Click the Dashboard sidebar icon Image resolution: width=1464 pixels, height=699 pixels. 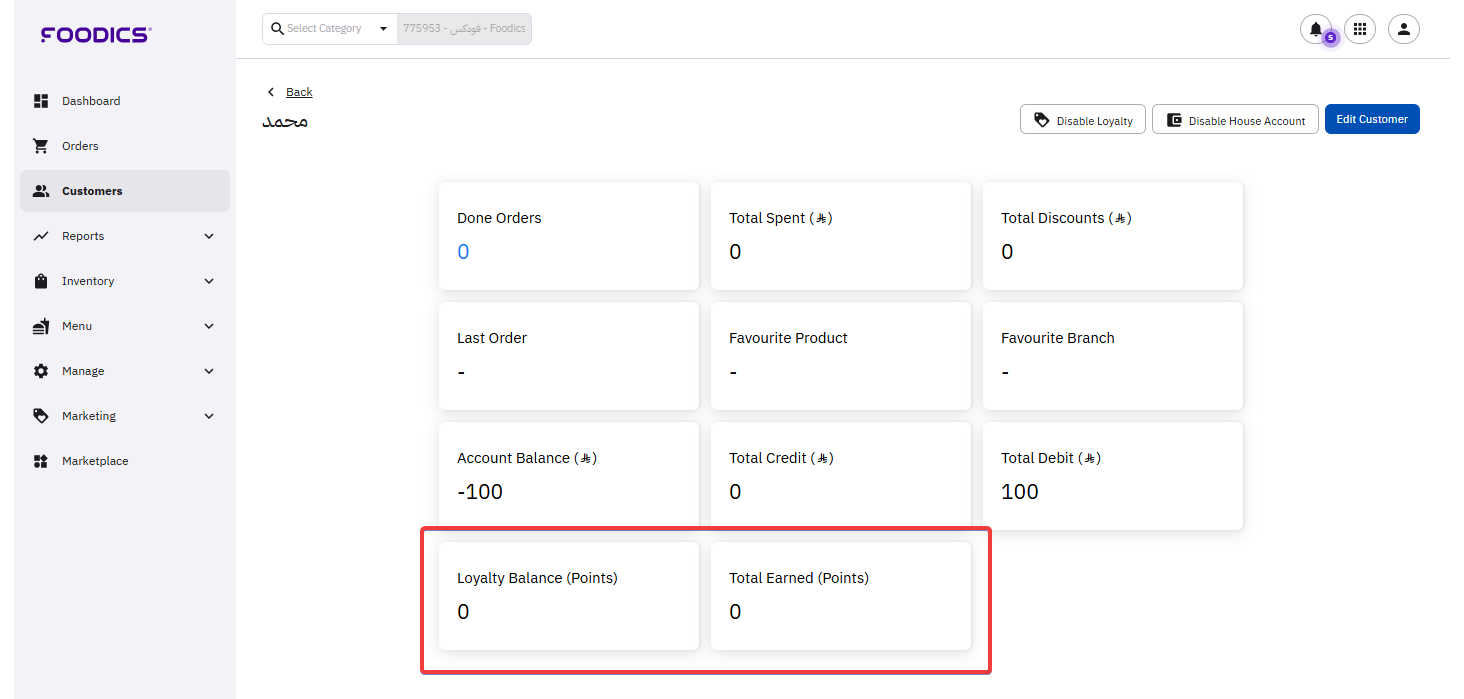point(41,101)
